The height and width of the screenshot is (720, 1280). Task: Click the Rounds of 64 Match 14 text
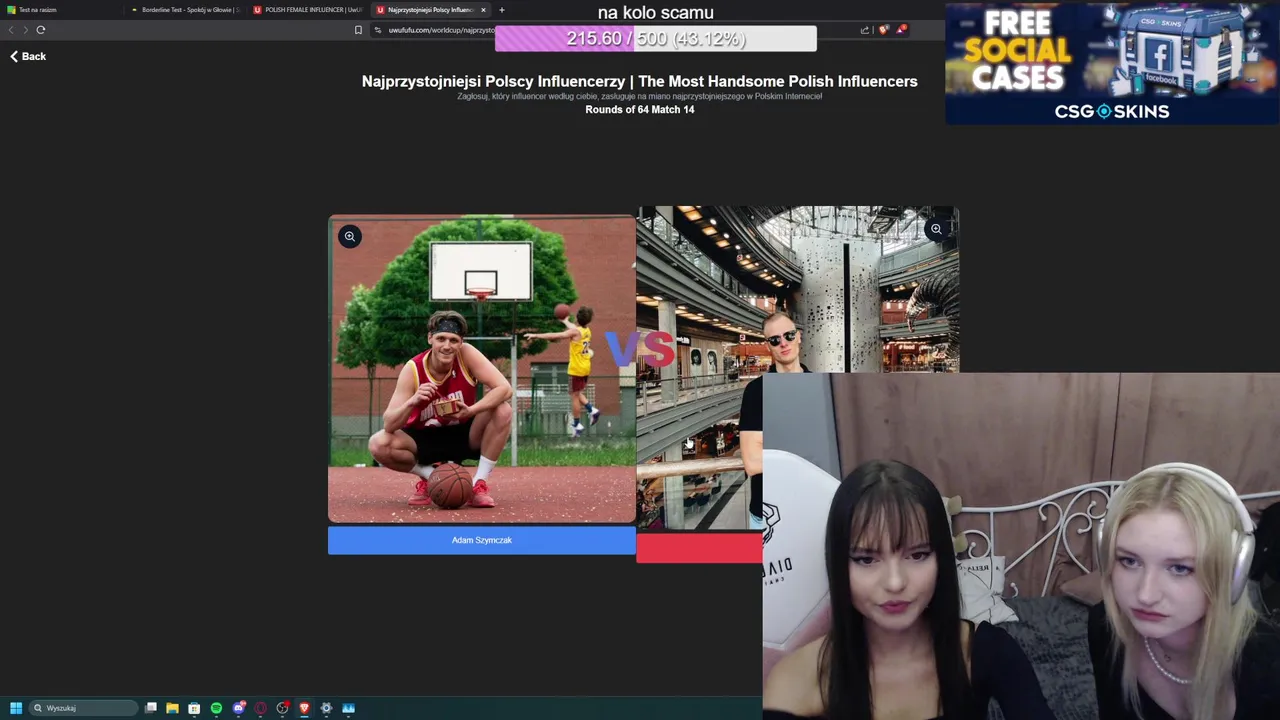(640, 110)
